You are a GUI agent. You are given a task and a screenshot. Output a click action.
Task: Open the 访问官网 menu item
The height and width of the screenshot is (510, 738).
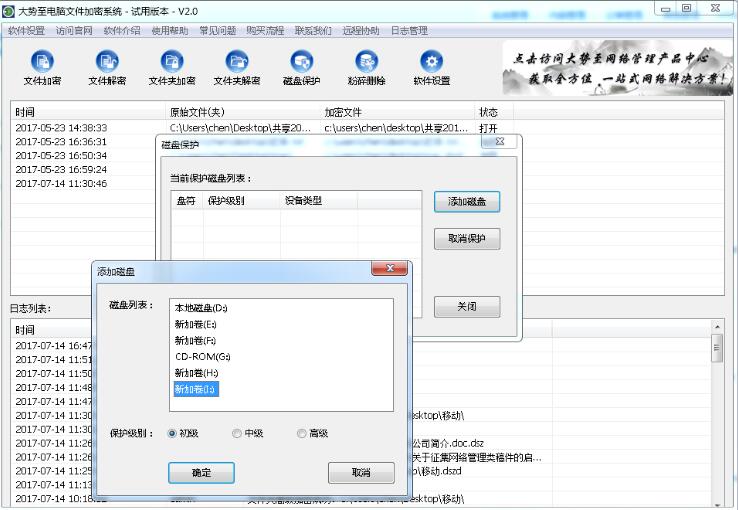click(74, 31)
